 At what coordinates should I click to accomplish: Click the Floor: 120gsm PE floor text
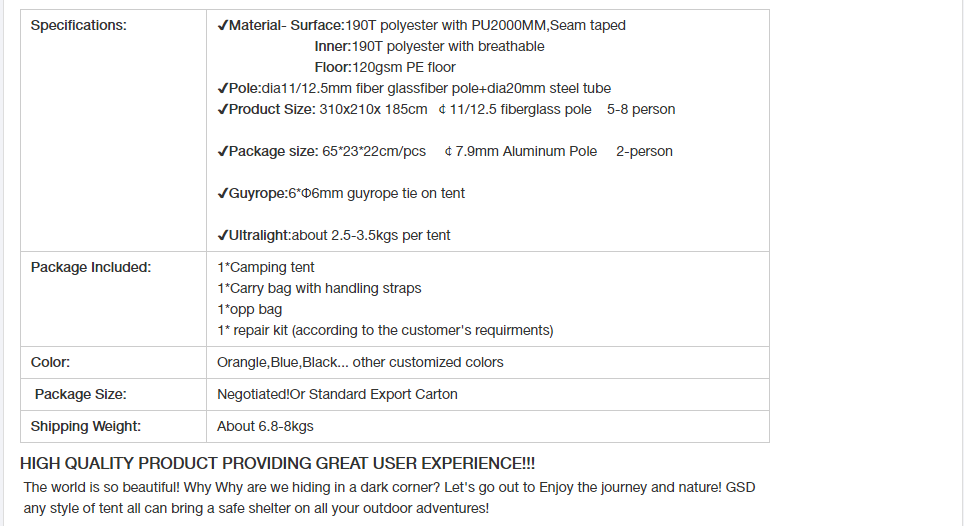385,68
